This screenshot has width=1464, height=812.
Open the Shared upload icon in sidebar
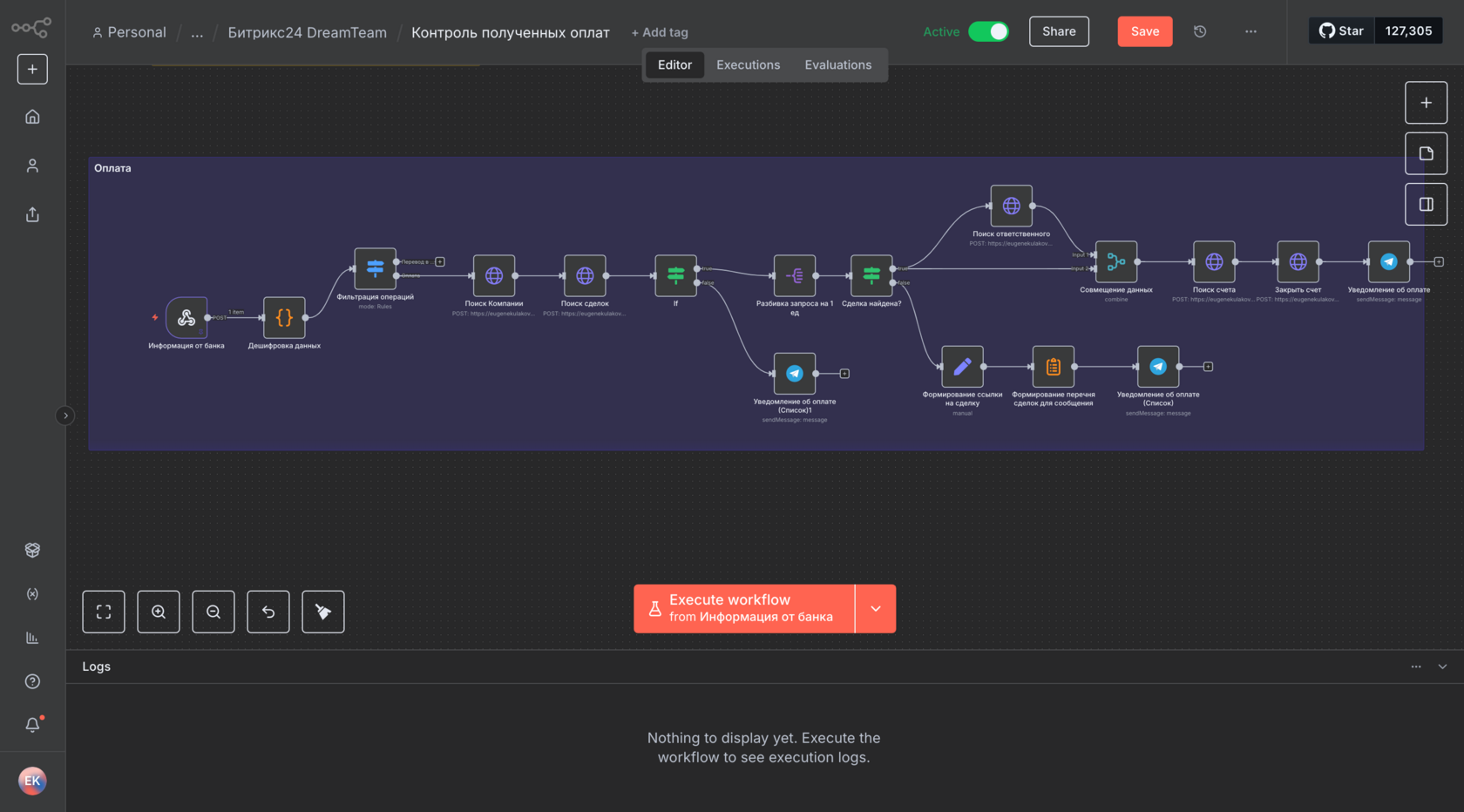click(x=32, y=214)
